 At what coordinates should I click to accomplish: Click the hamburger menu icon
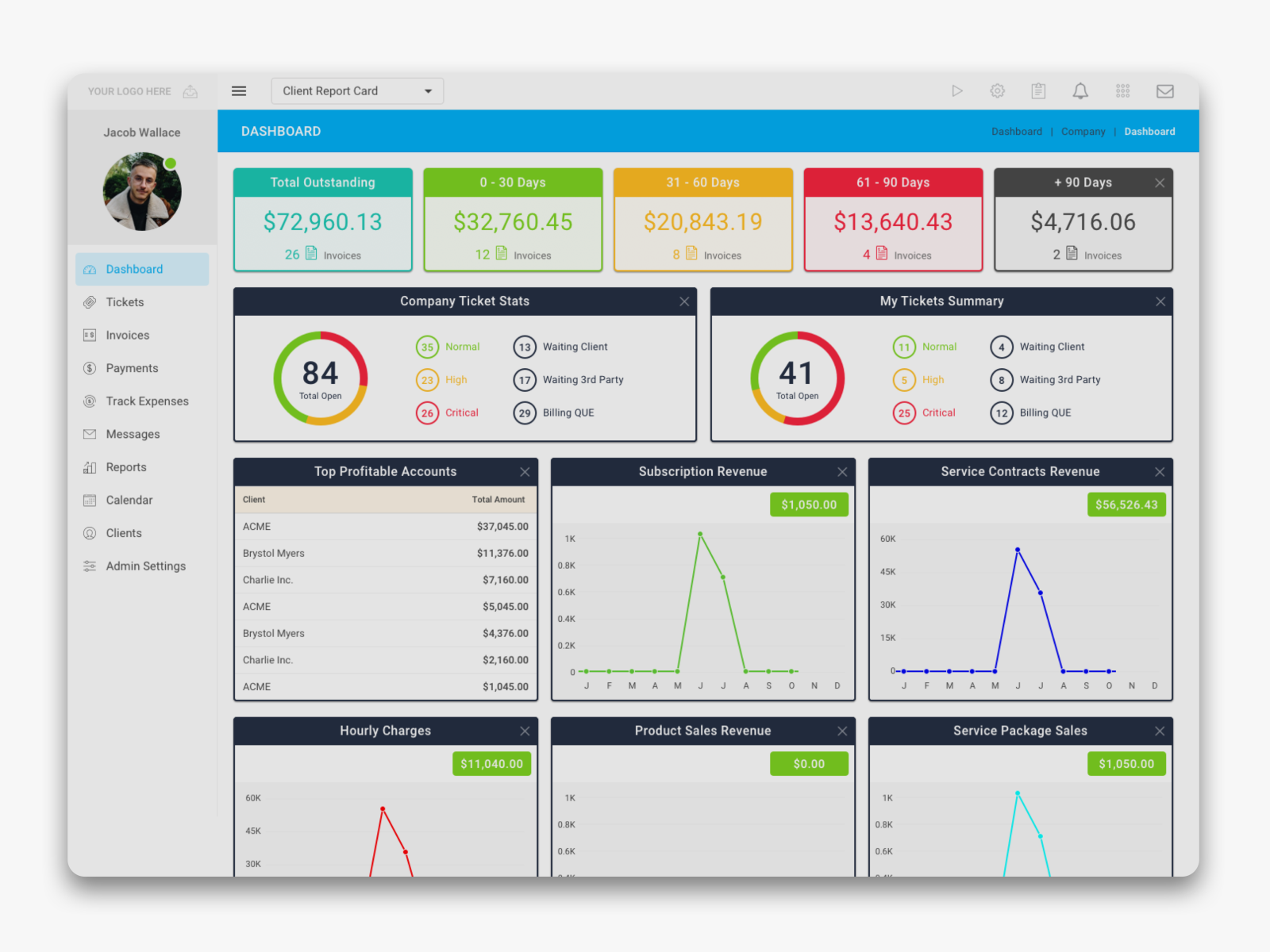click(x=238, y=91)
